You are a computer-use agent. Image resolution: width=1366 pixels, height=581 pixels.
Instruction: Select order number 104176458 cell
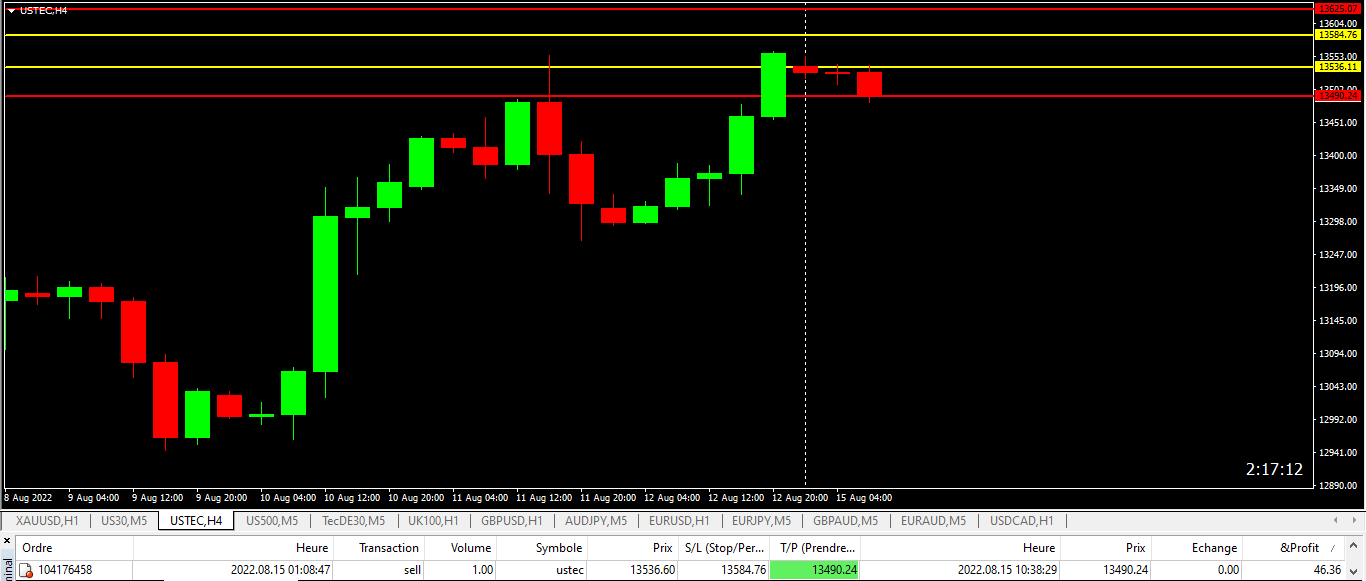65,570
